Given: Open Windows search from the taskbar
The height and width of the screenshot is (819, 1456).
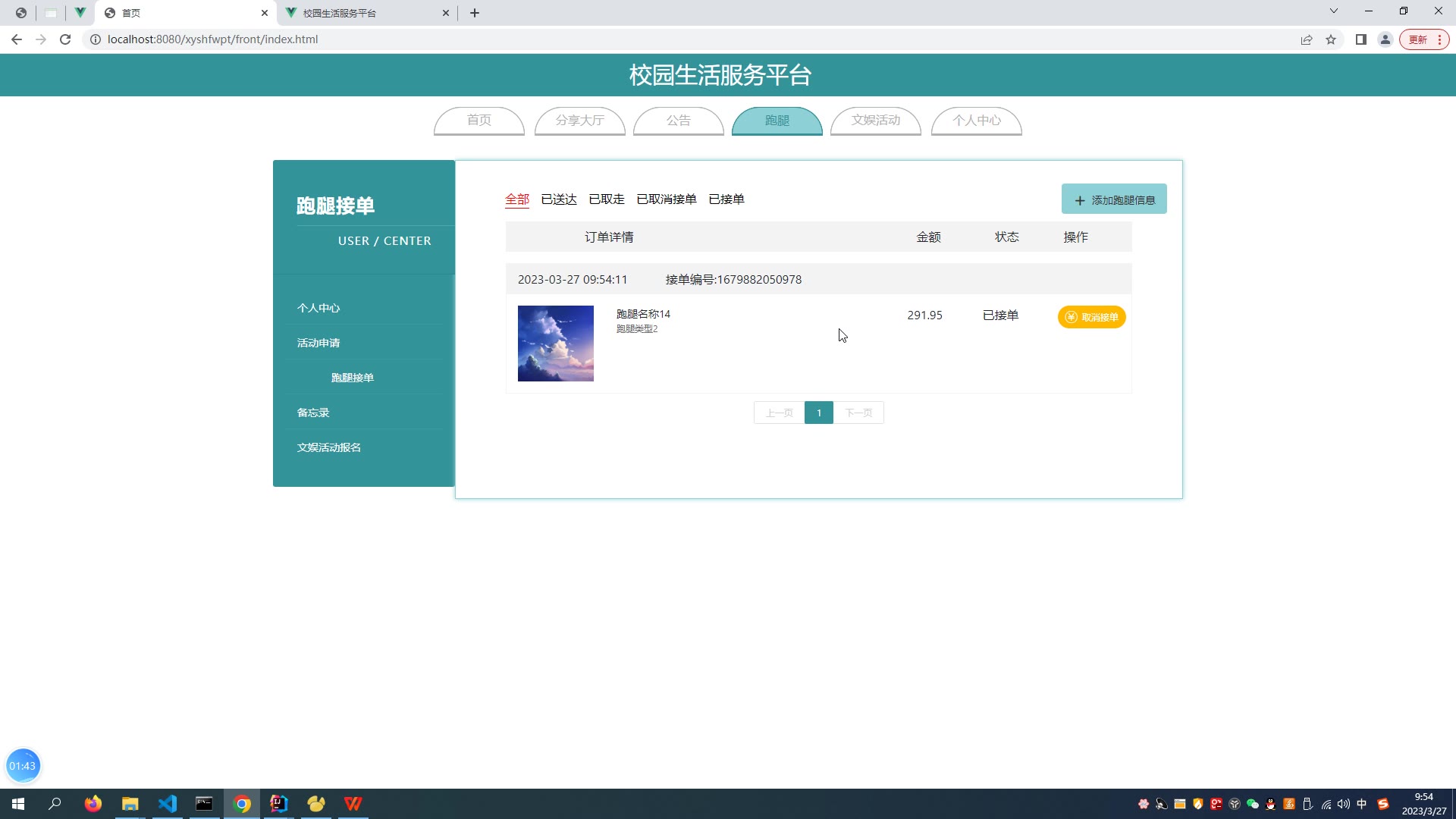Looking at the screenshot, I should click(x=55, y=804).
